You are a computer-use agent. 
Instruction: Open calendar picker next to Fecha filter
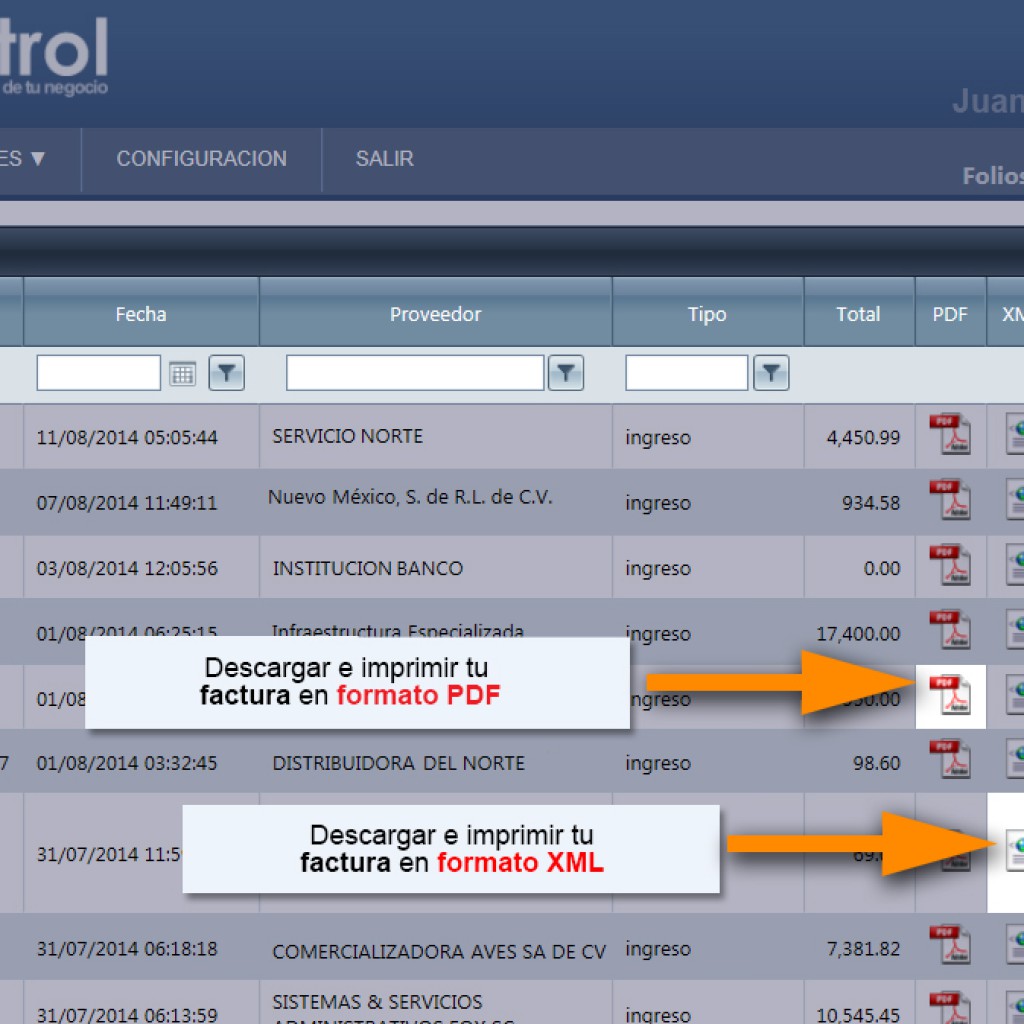click(182, 374)
